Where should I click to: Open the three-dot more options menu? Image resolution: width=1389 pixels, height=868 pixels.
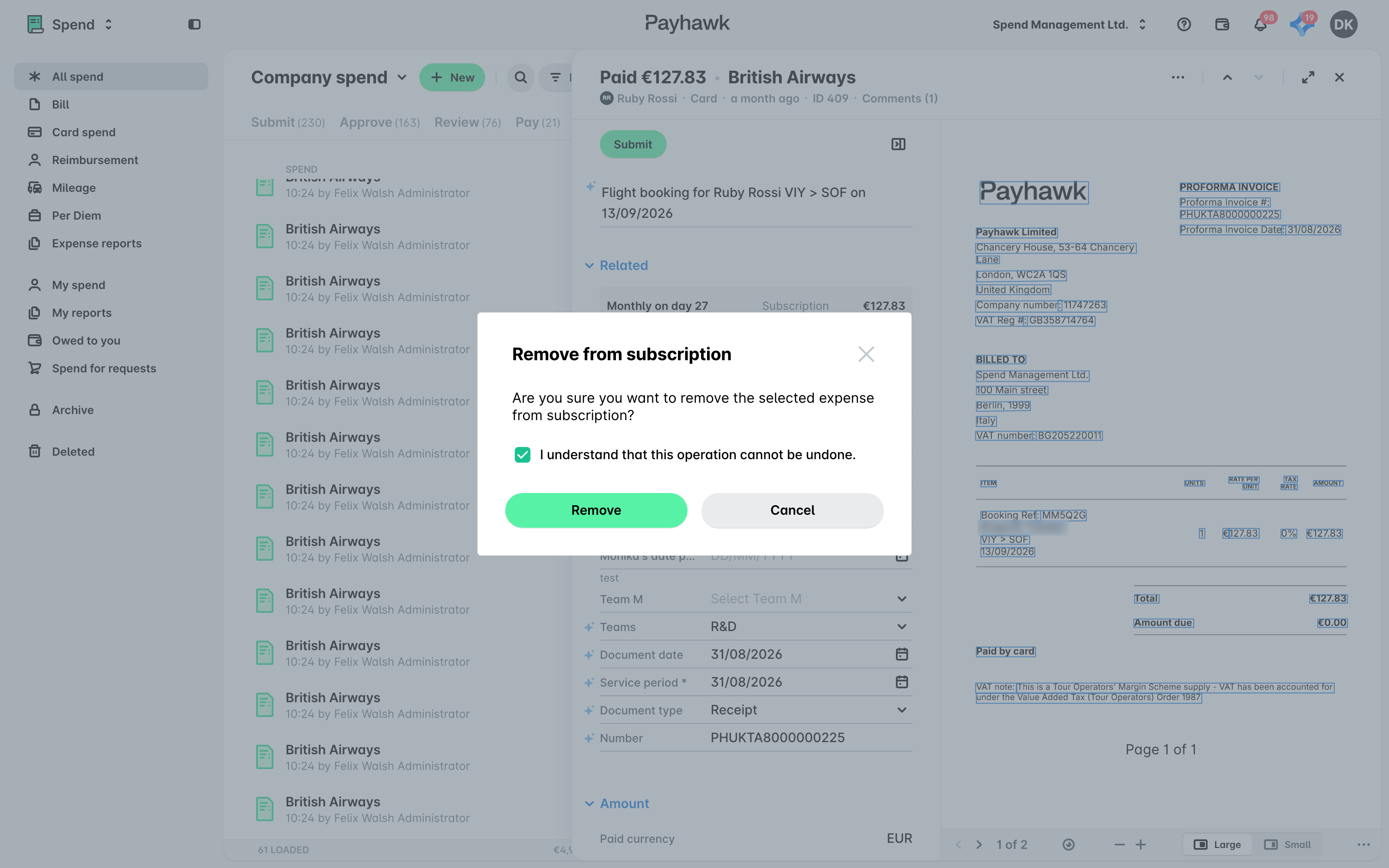point(1178,77)
